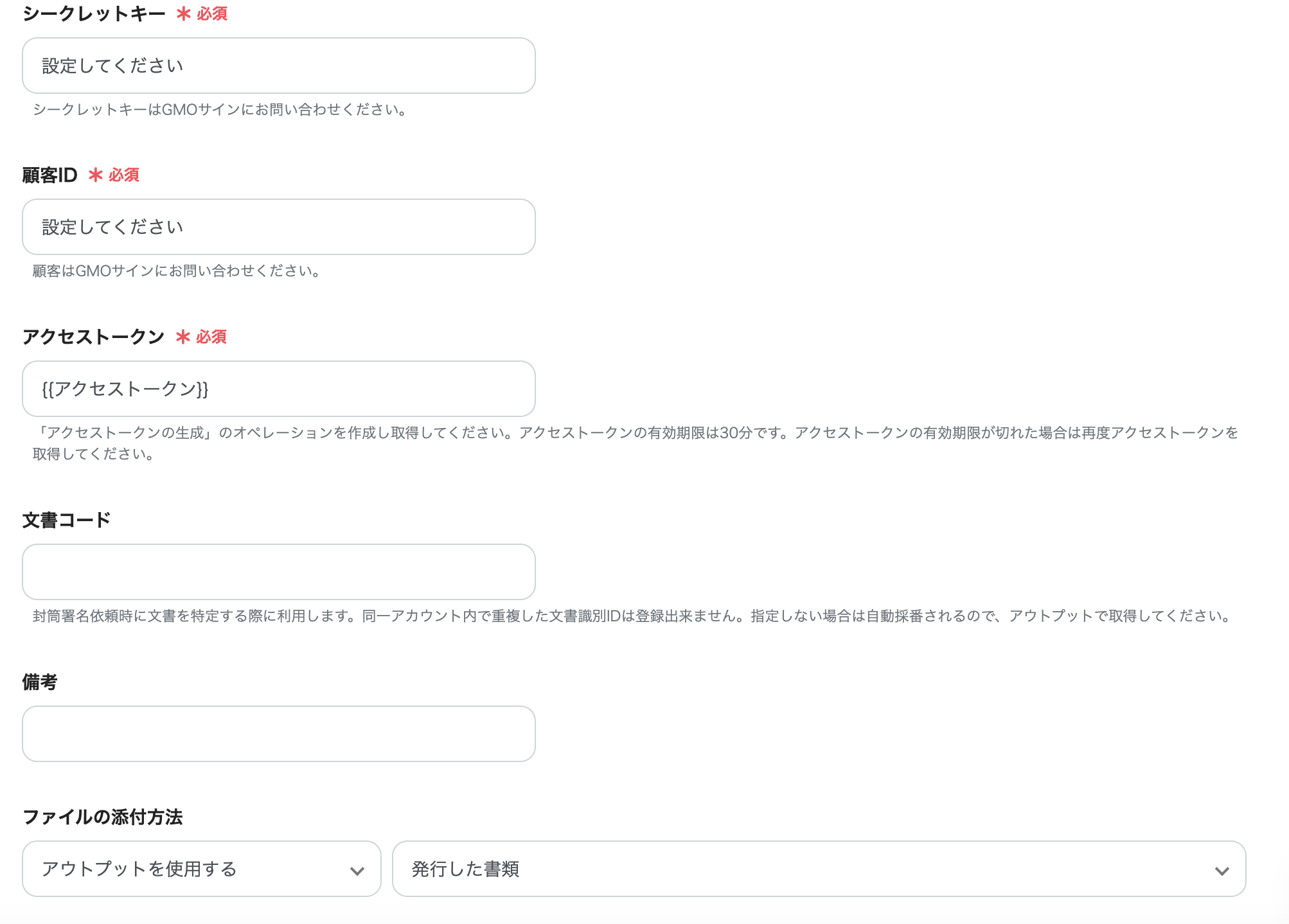Click the ファイルの添付方法 section label
The height and width of the screenshot is (924, 1289).
[103, 817]
